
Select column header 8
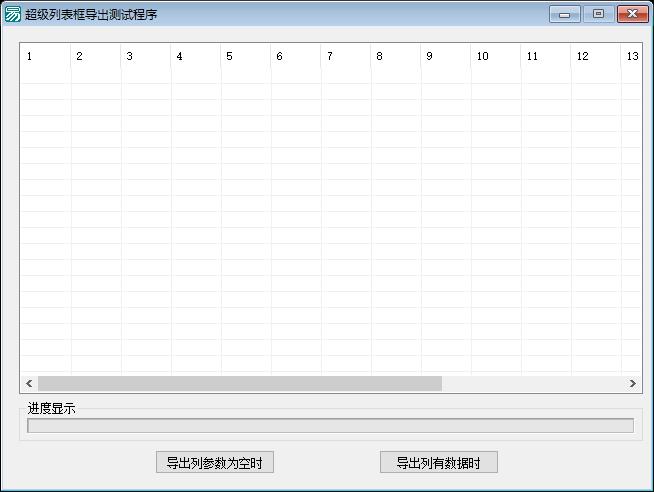(396, 56)
